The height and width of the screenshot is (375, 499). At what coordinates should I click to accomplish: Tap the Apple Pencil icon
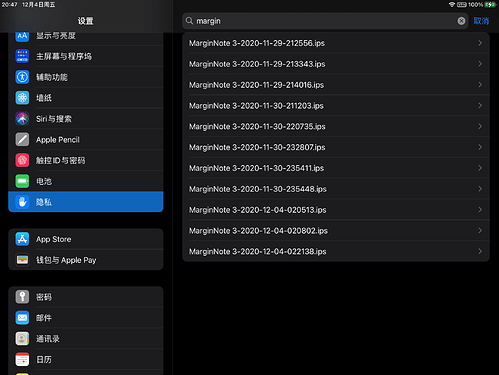(22, 140)
